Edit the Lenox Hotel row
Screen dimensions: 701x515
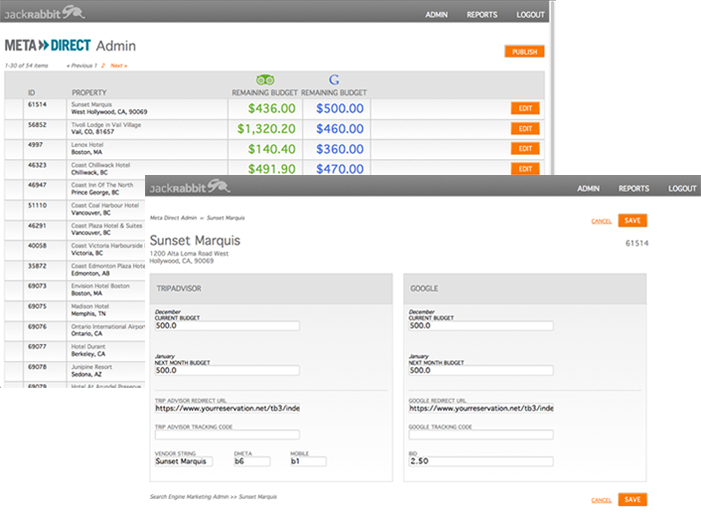tap(525, 148)
